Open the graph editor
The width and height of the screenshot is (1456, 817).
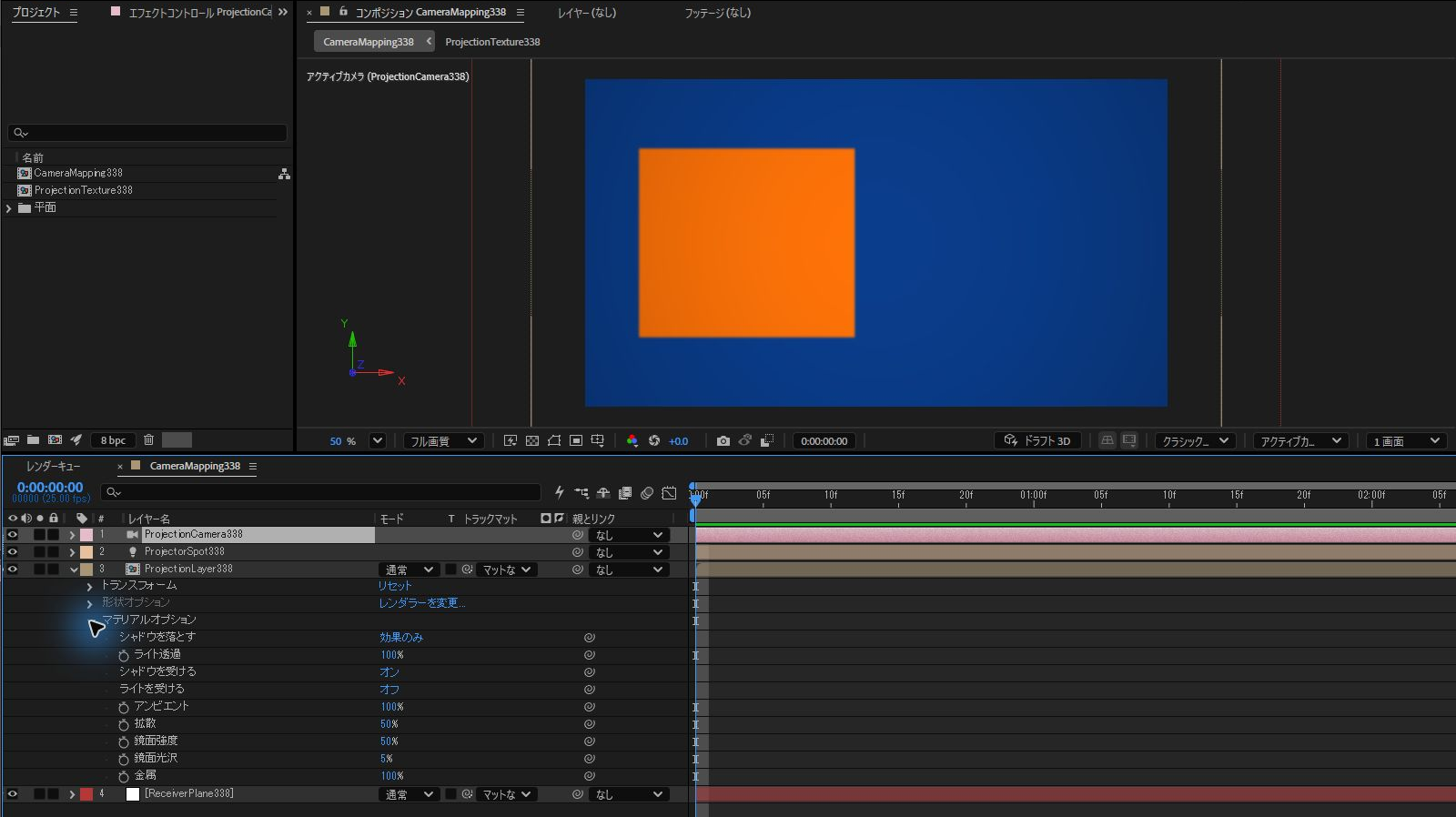[669, 493]
